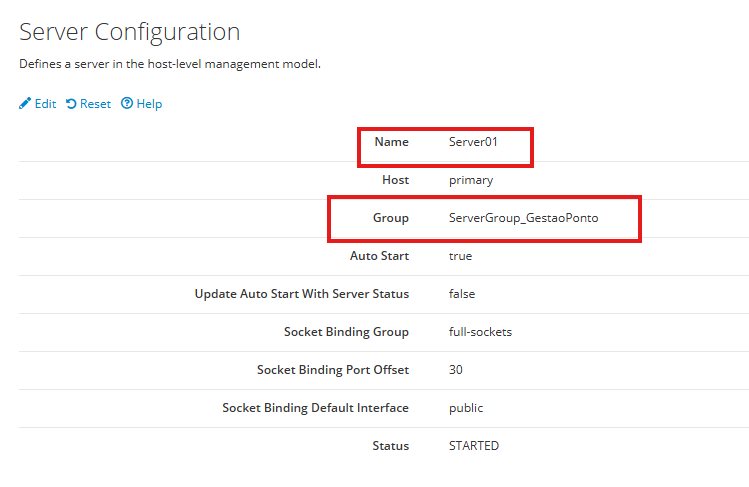Screen dimensions: 749x487
Task: Select the STARTED status value
Action: 474,446
